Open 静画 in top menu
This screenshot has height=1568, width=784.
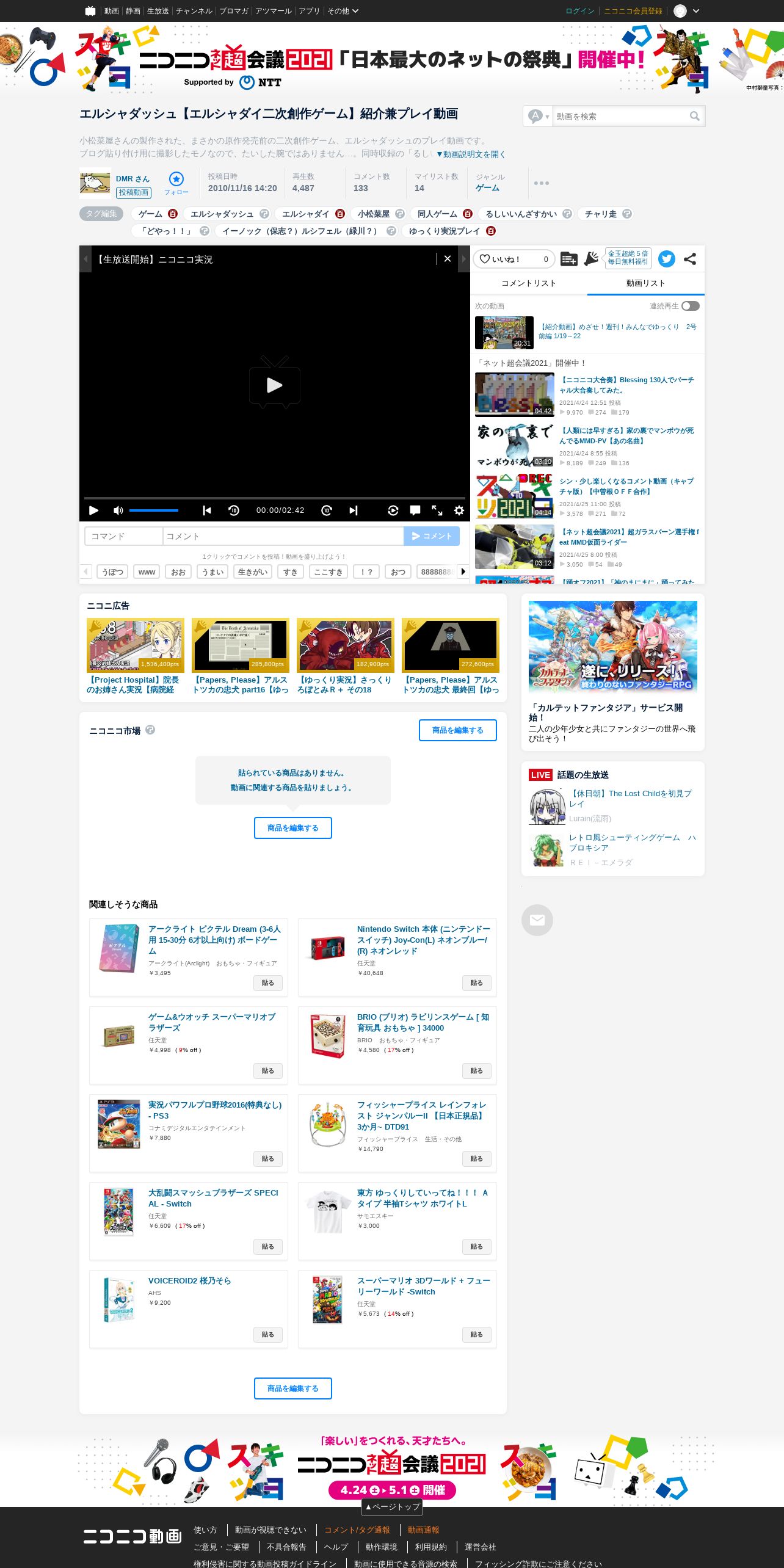click(x=133, y=11)
